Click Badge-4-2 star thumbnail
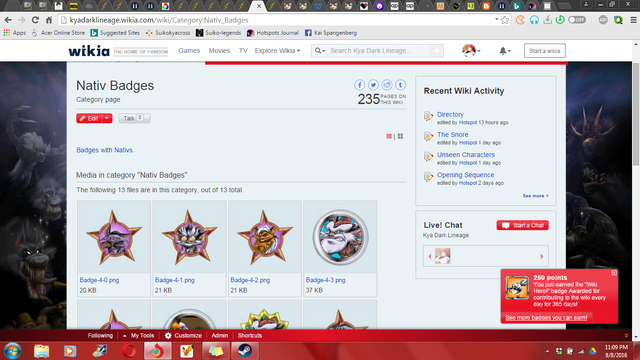Viewport: 640px width, 360px height. (265, 238)
